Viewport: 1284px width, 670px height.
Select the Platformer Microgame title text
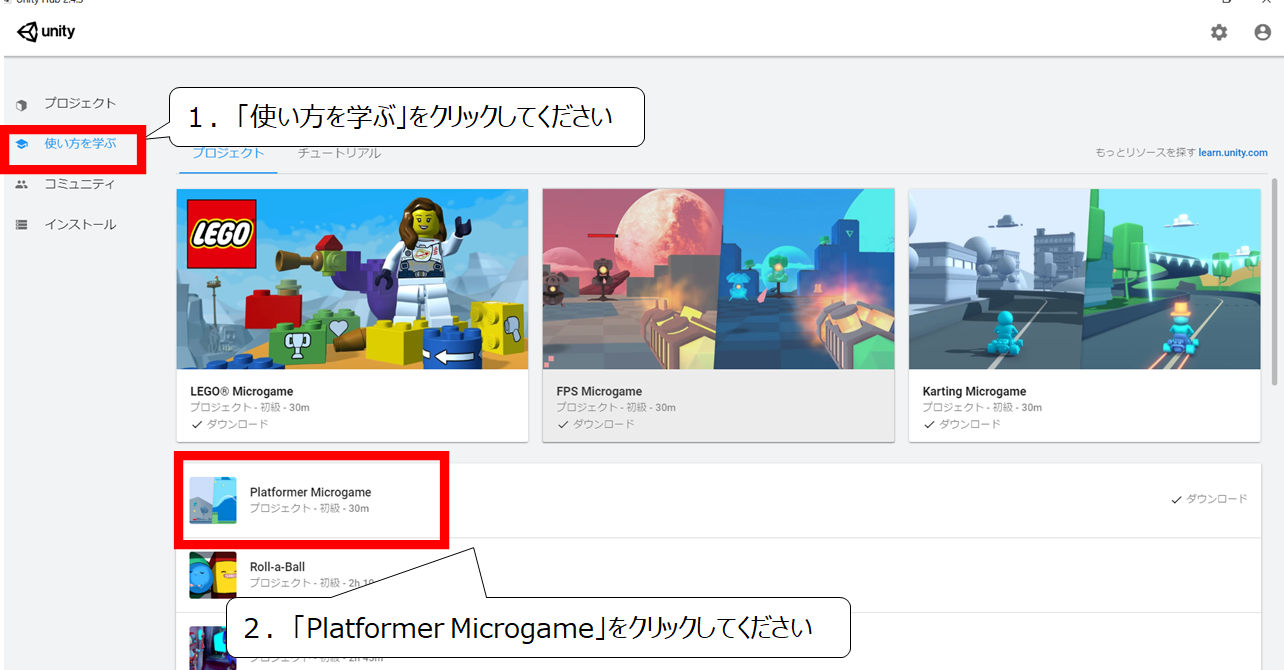pyautogui.click(x=310, y=492)
